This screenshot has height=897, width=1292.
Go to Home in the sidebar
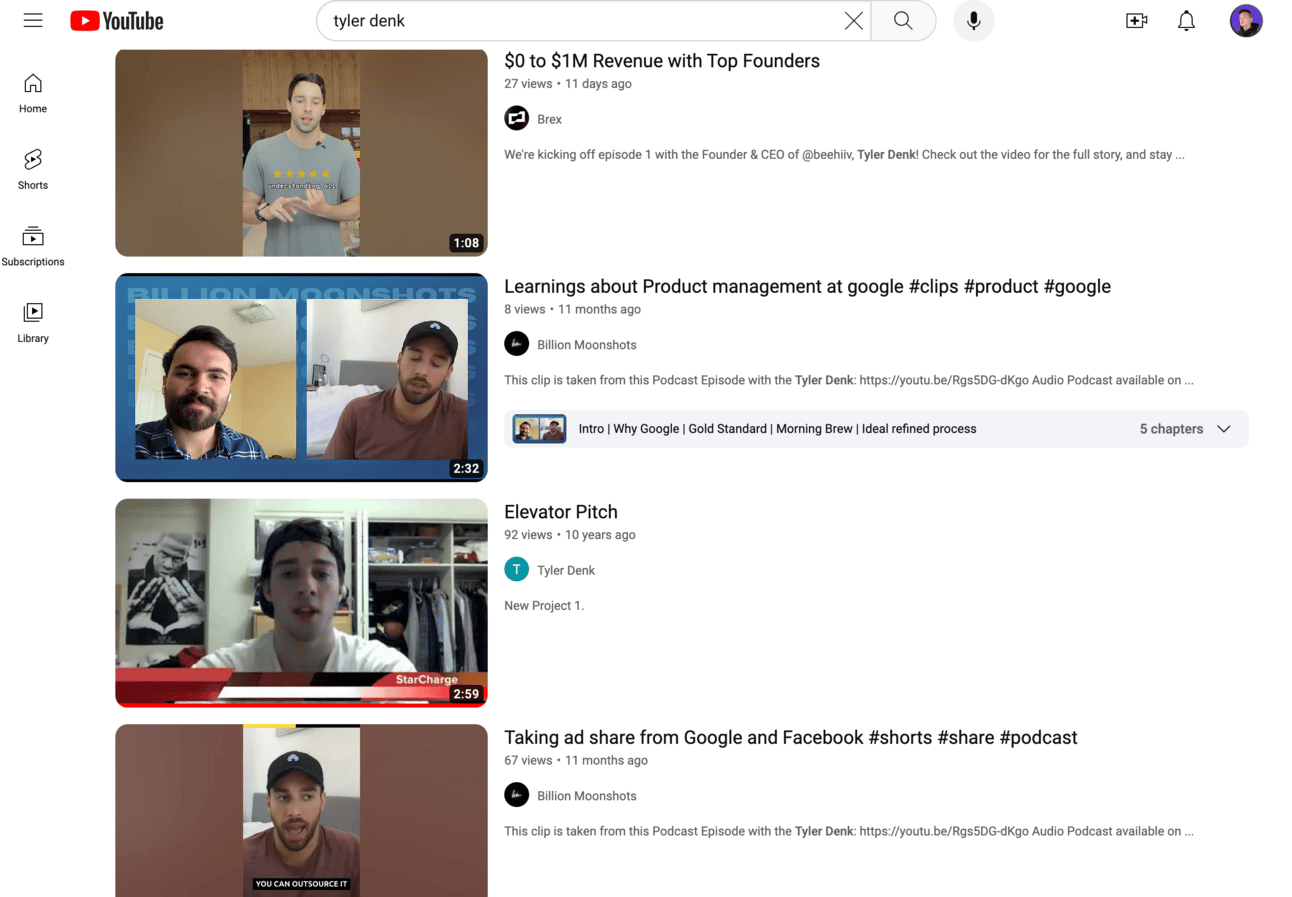(33, 93)
